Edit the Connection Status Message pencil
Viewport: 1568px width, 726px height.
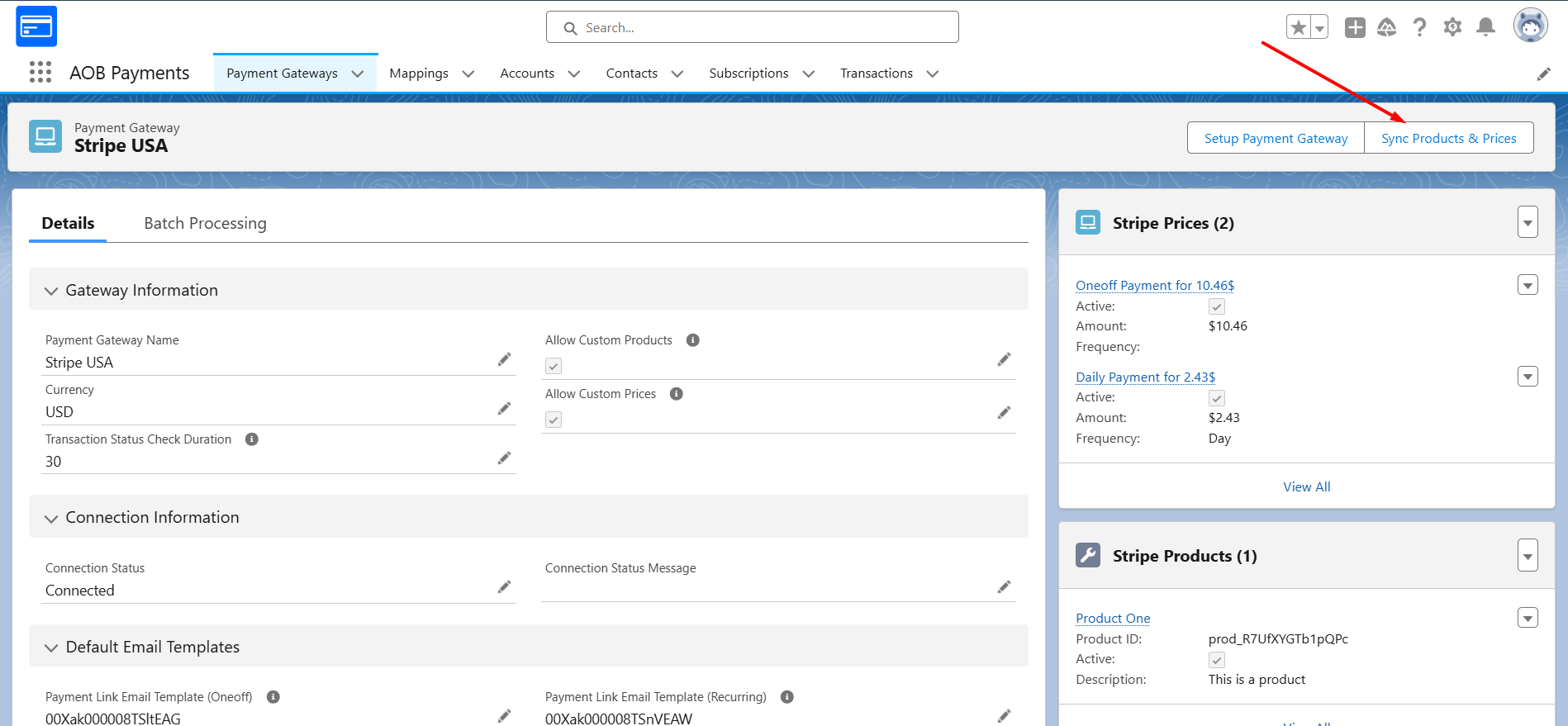(1004, 587)
